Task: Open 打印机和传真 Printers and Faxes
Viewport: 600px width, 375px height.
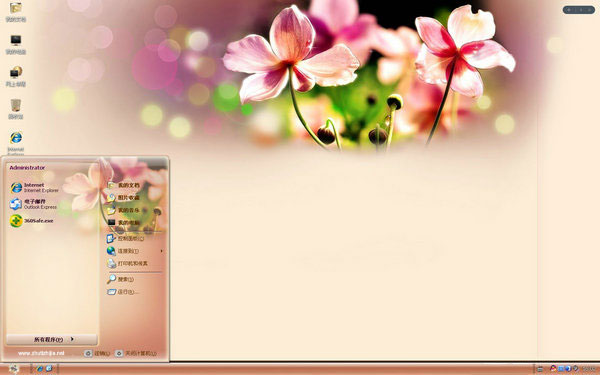Action: [x=127, y=263]
